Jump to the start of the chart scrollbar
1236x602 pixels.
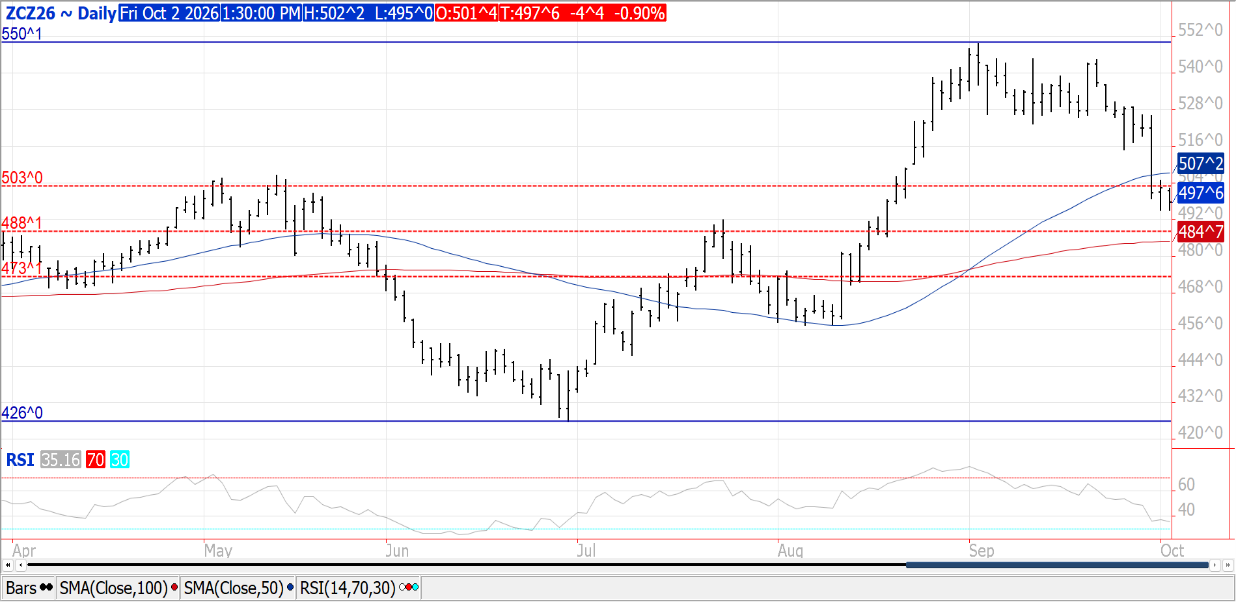point(8,565)
